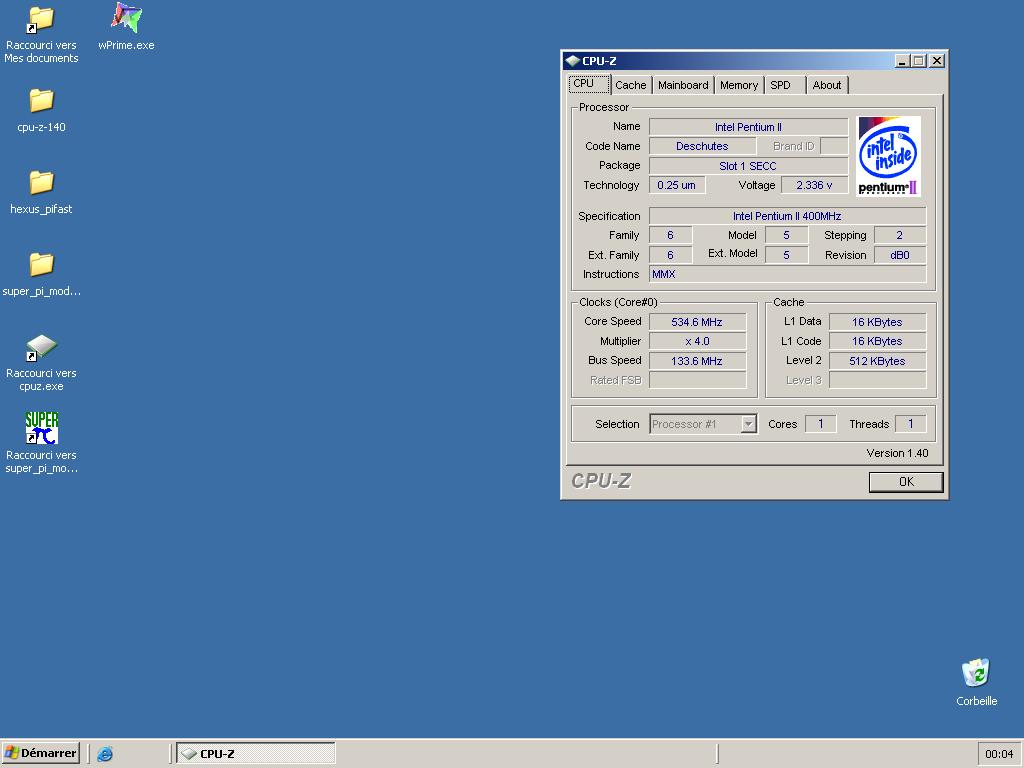
Task: Click the taskbar clock showing 00:04
Action: click(x=999, y=754)
